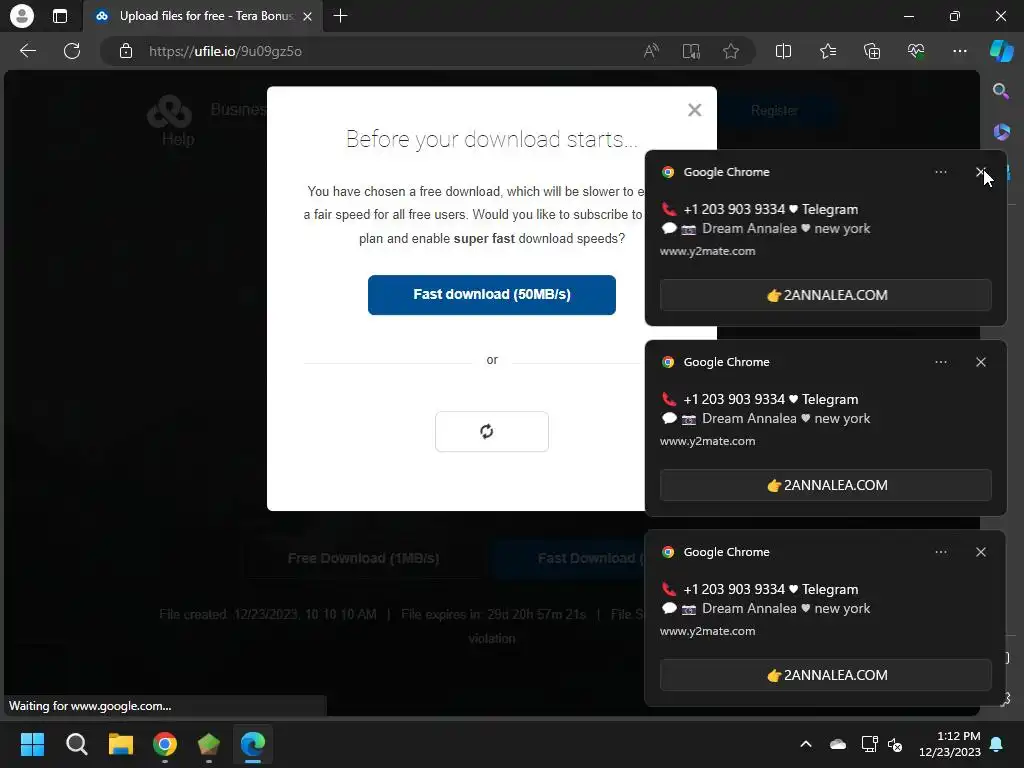This screenshot has height=768, width=1024.
Task: Dismiss the middle Google Chrome notification
Action: pos(980,362)
